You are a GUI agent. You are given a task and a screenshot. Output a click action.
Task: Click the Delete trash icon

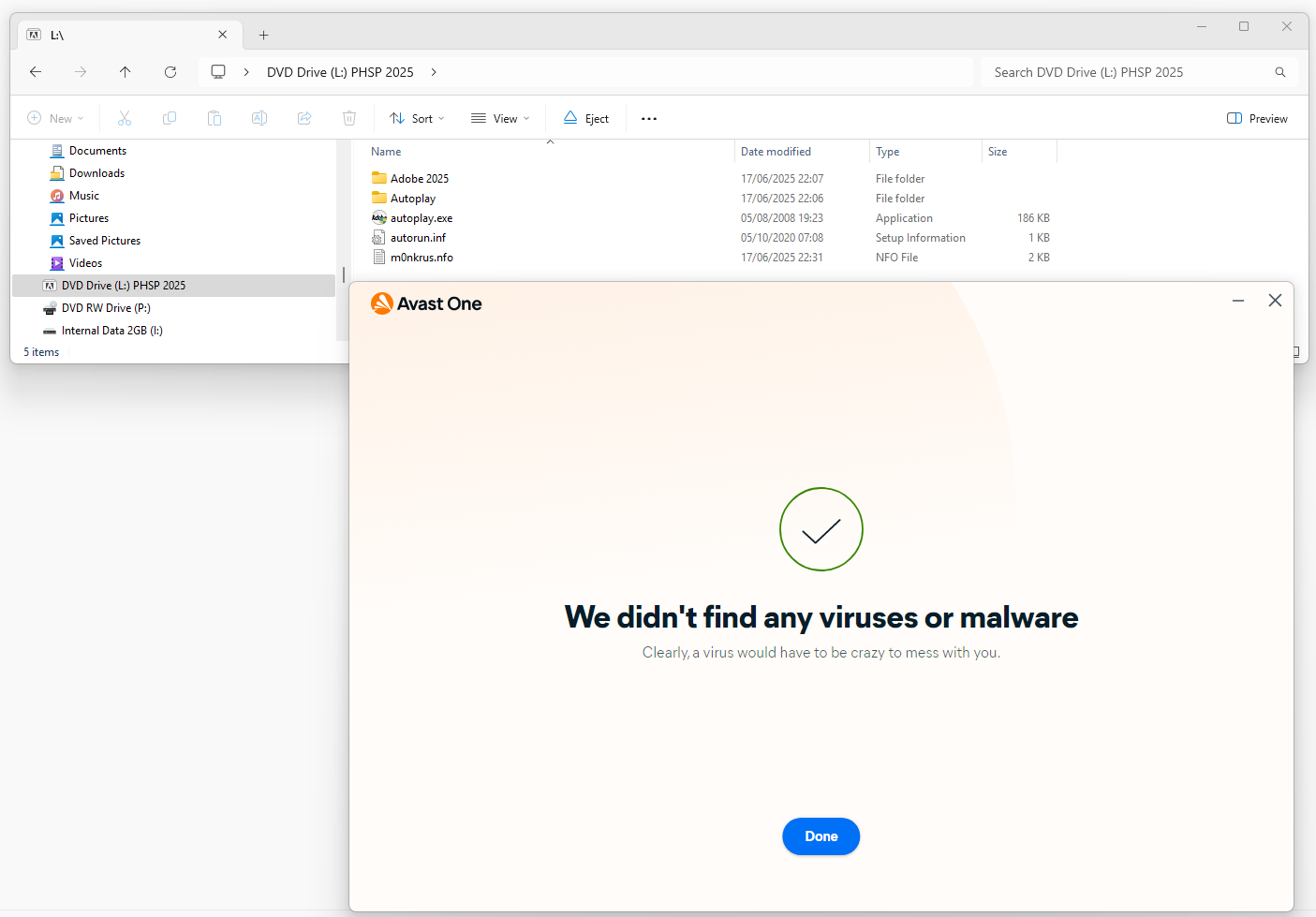click(x=349, y=118)
